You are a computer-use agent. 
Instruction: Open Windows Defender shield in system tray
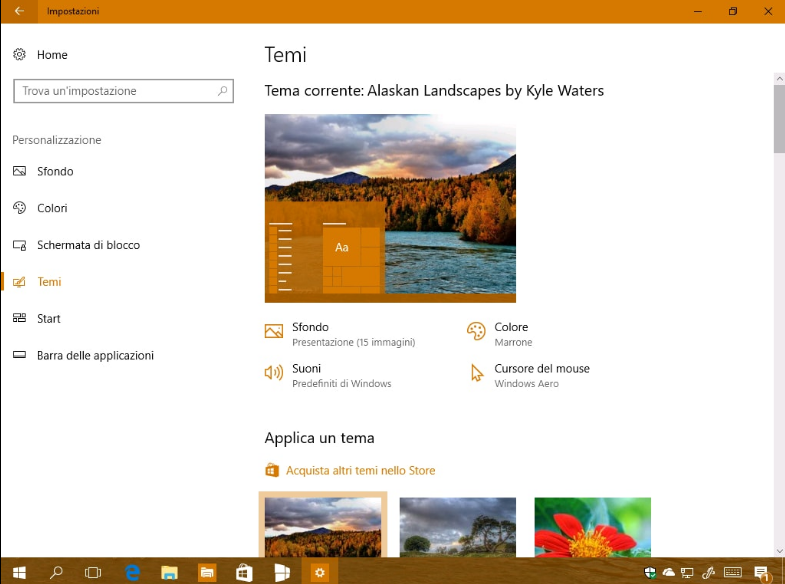click(x=650, y=572)
